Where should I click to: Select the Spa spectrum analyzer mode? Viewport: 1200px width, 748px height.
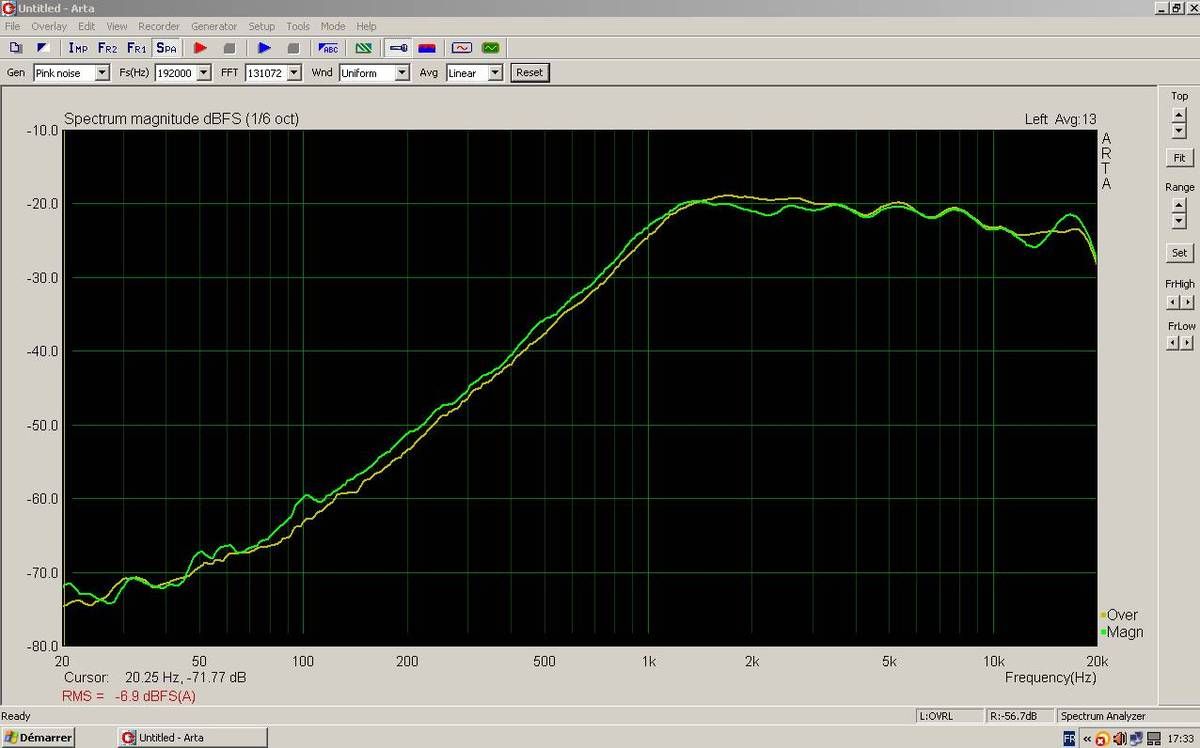(x=166, y=47)
